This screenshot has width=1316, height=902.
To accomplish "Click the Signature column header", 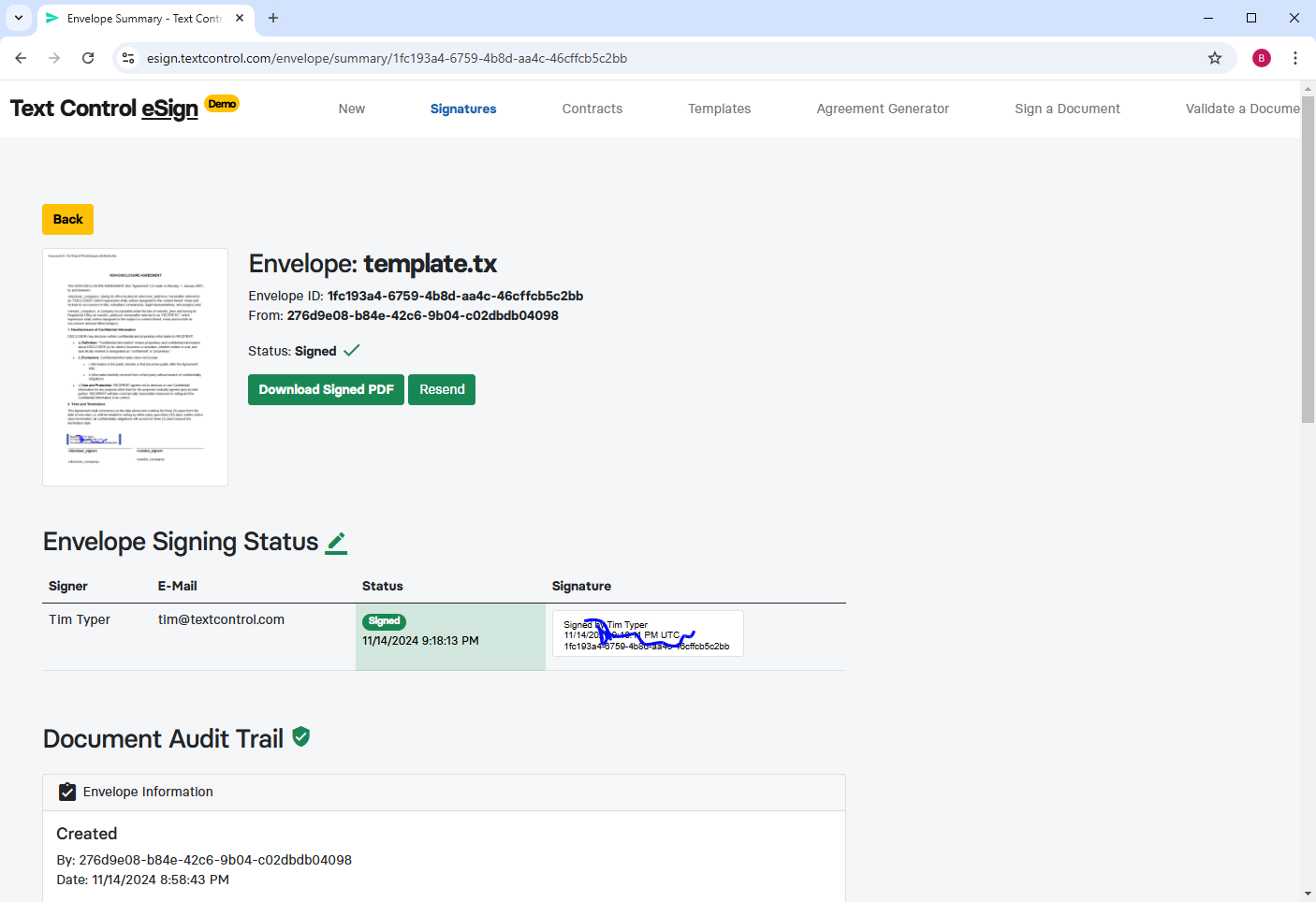I will click(581, 586).
